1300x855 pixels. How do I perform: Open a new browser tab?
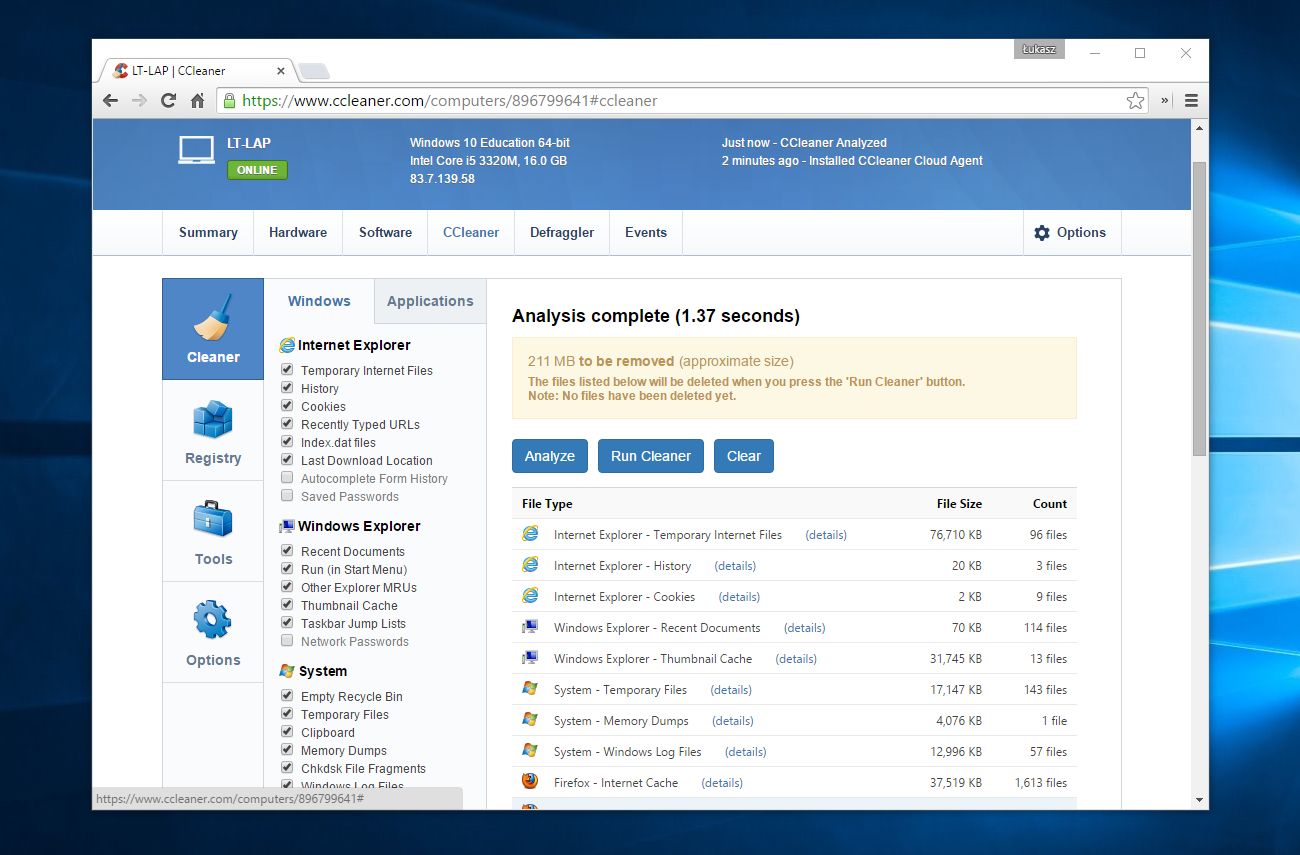point(314,71)
